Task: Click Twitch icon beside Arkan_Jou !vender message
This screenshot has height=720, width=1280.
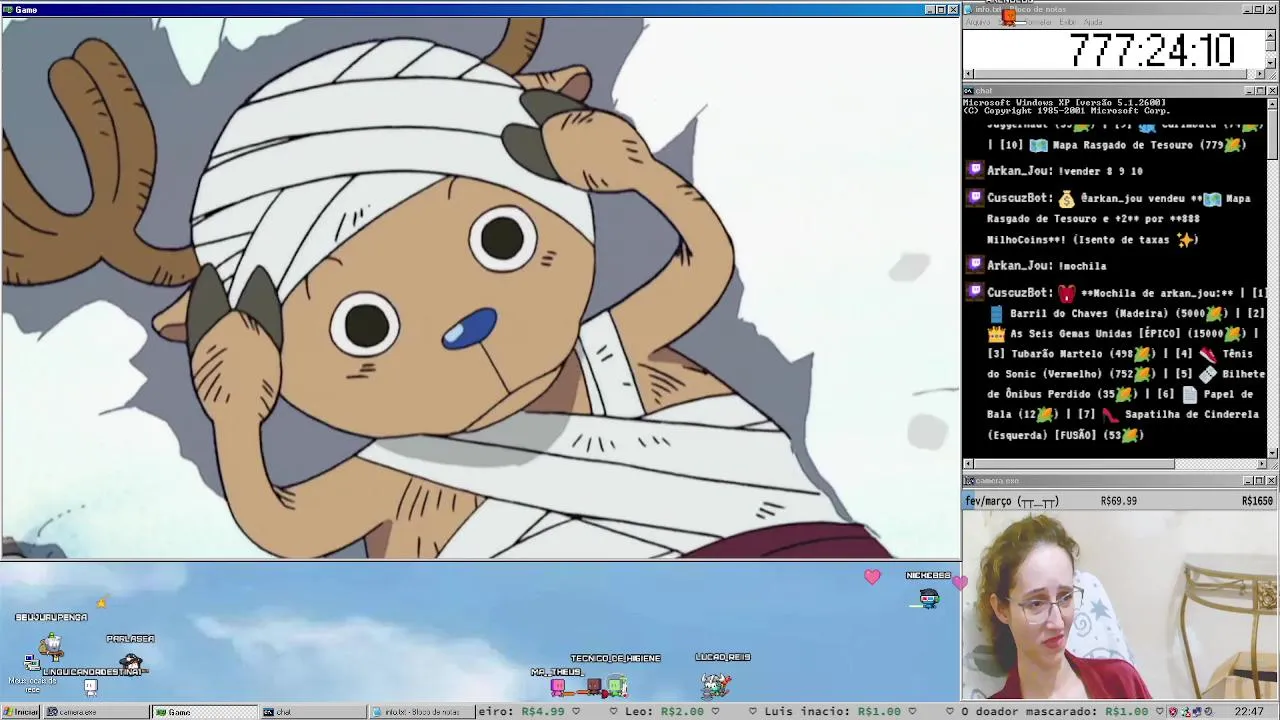Action: click(x=976, y=171)
